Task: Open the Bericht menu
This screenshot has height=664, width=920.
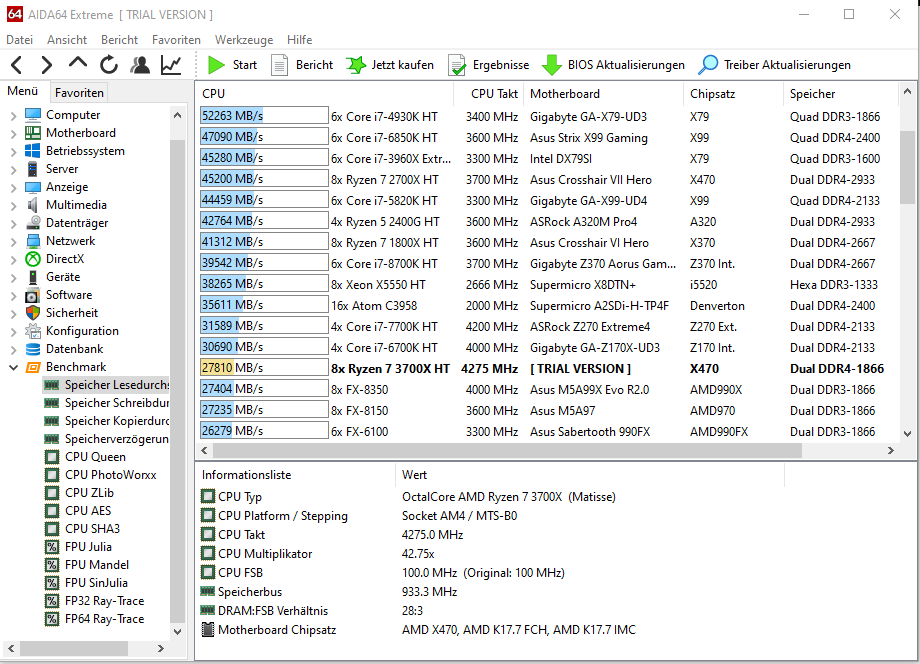Action: click(x=119, y=40)
